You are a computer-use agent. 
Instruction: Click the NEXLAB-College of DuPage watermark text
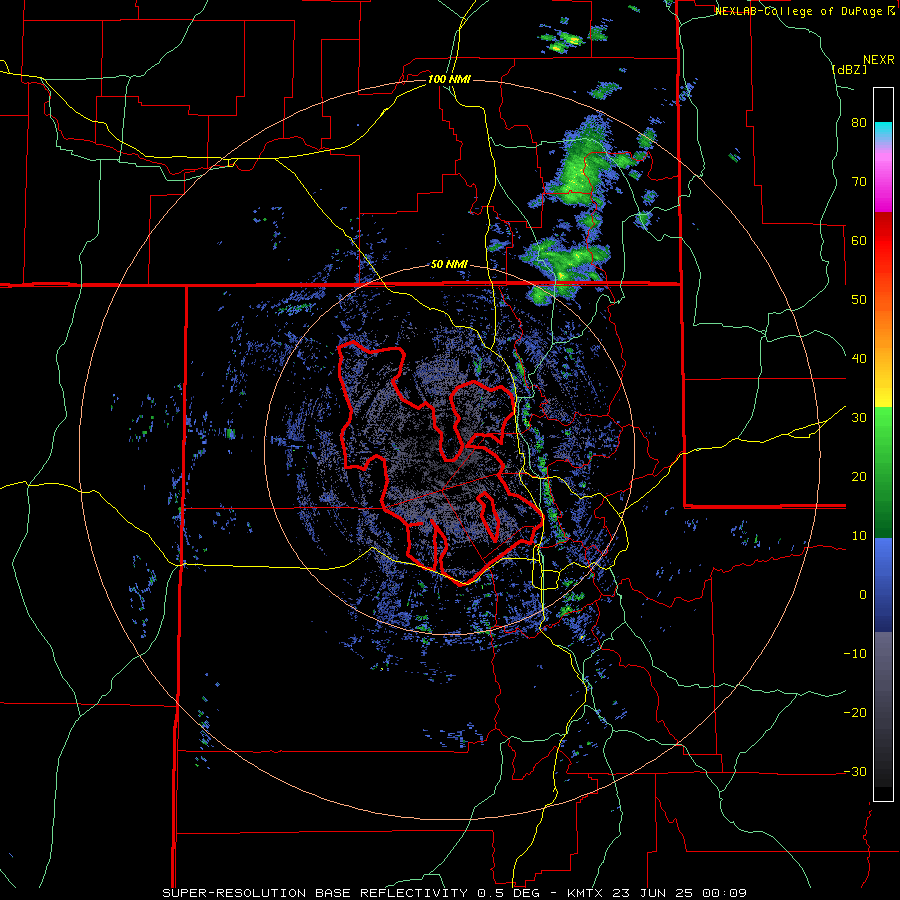click(x=801, y=11)
